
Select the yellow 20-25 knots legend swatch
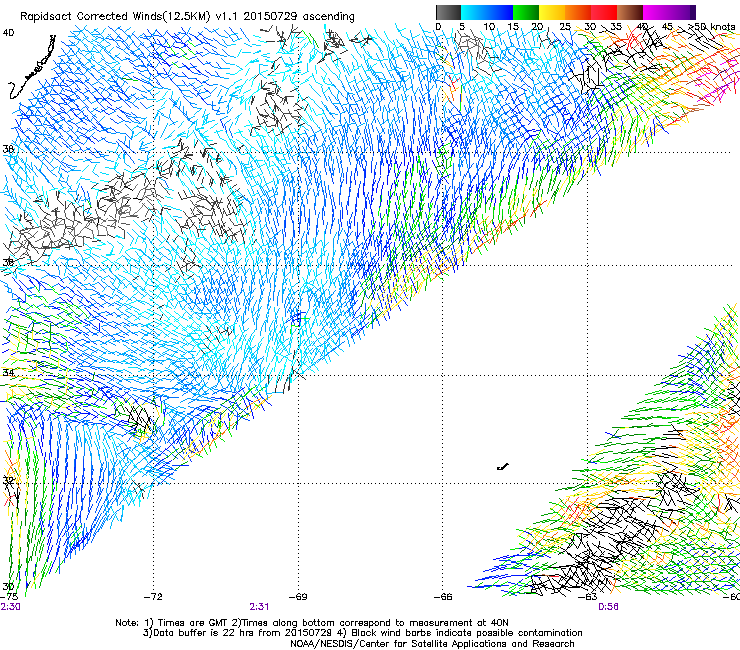coord(552,12)
